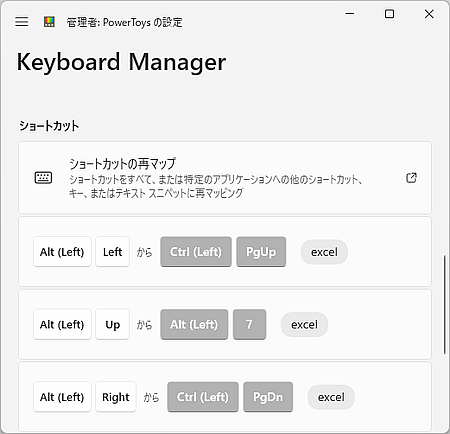Image resolution: width=450 pixels, height=434 pixels.
Task: Select the excel tag in Alt+7 row
Action: click(x=304, y=325)
